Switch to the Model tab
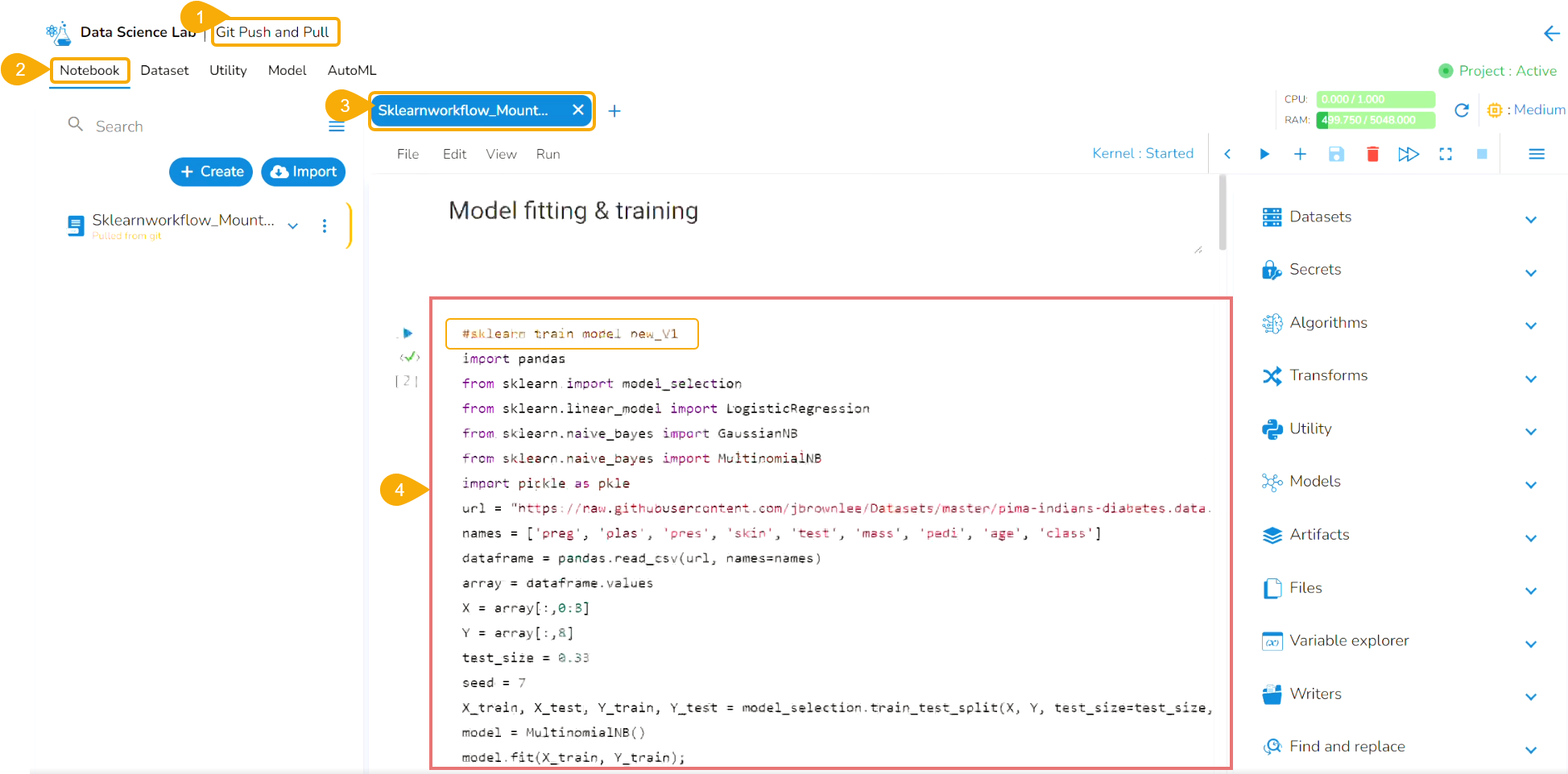Viewport: 1568px width, 774px height. point(287,71)
